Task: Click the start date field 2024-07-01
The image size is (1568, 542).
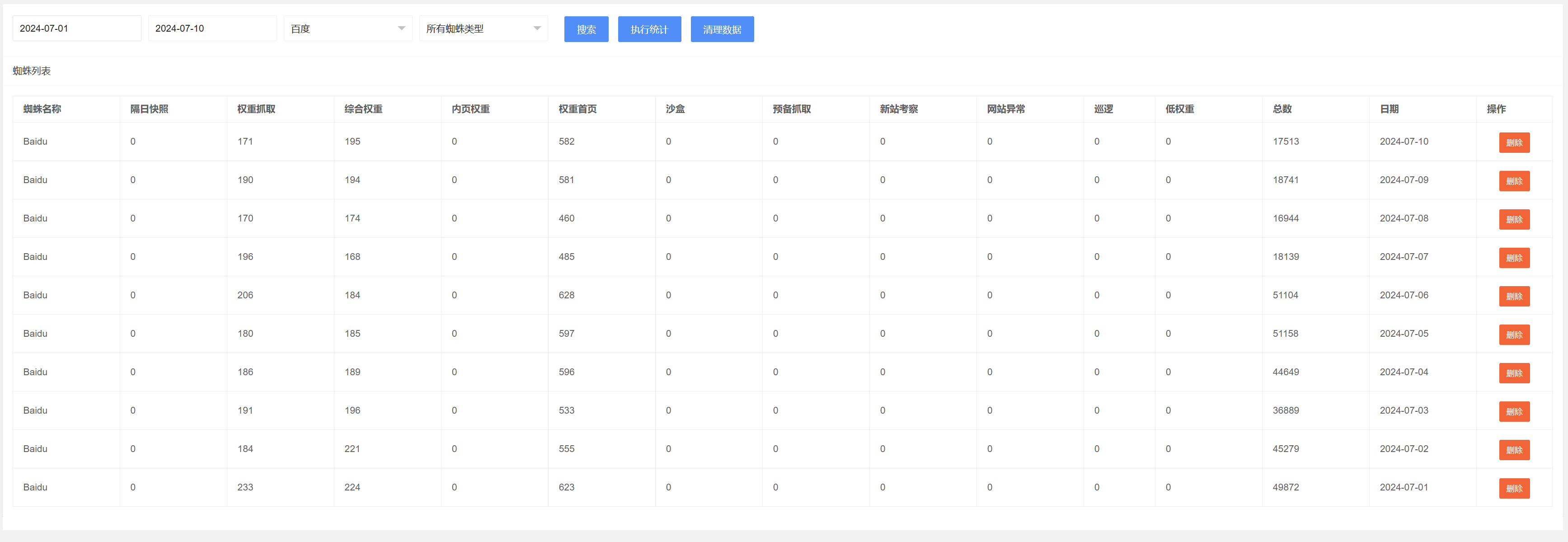Action: tap(77, 28)
